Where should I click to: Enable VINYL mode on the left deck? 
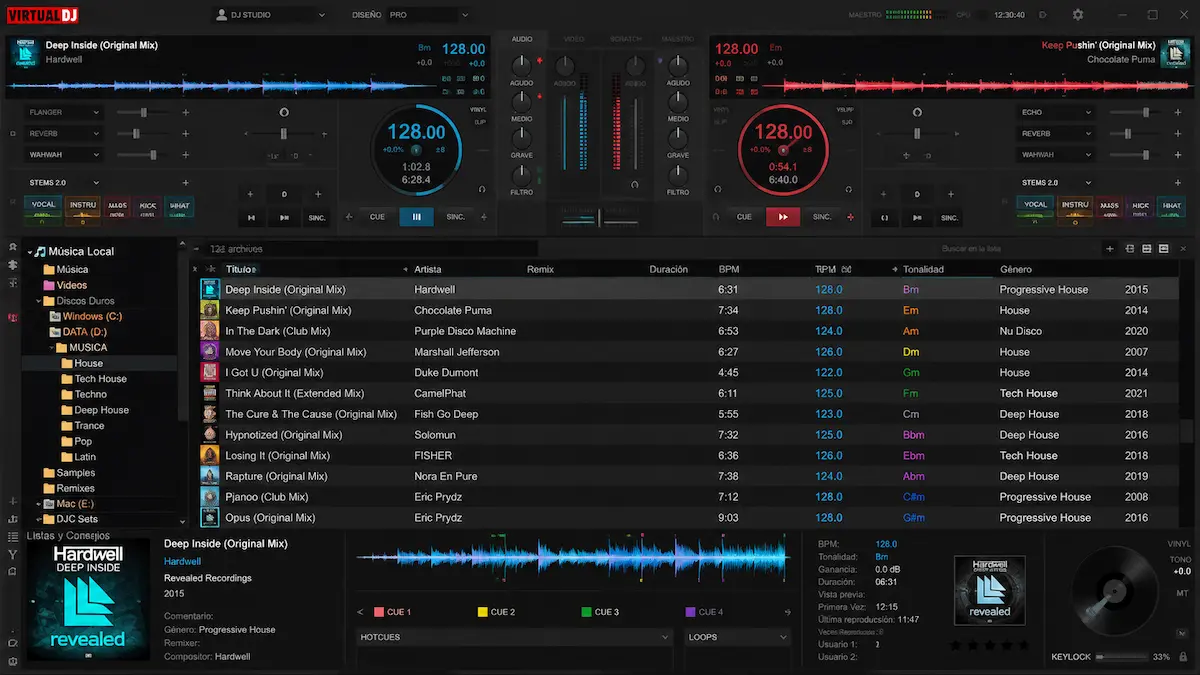pos(477,109)
